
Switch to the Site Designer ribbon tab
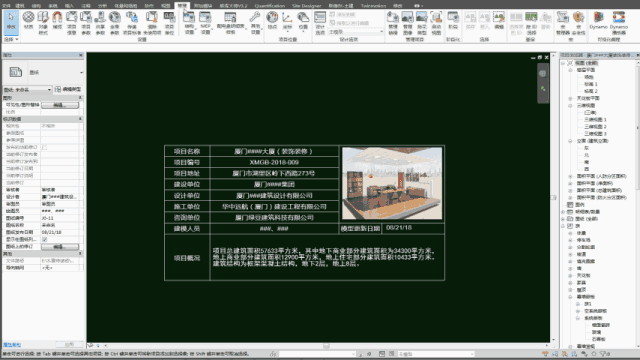tap(307, 6)
